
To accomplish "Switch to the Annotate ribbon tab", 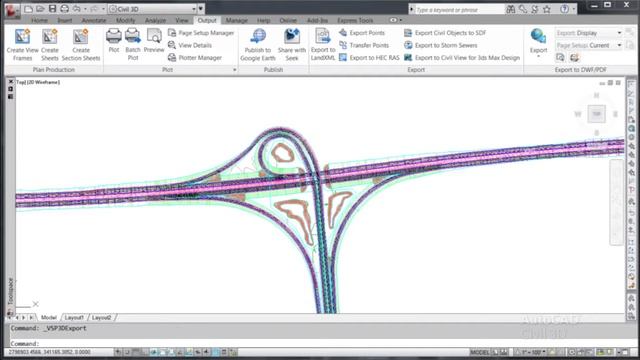I will point(94,20).
